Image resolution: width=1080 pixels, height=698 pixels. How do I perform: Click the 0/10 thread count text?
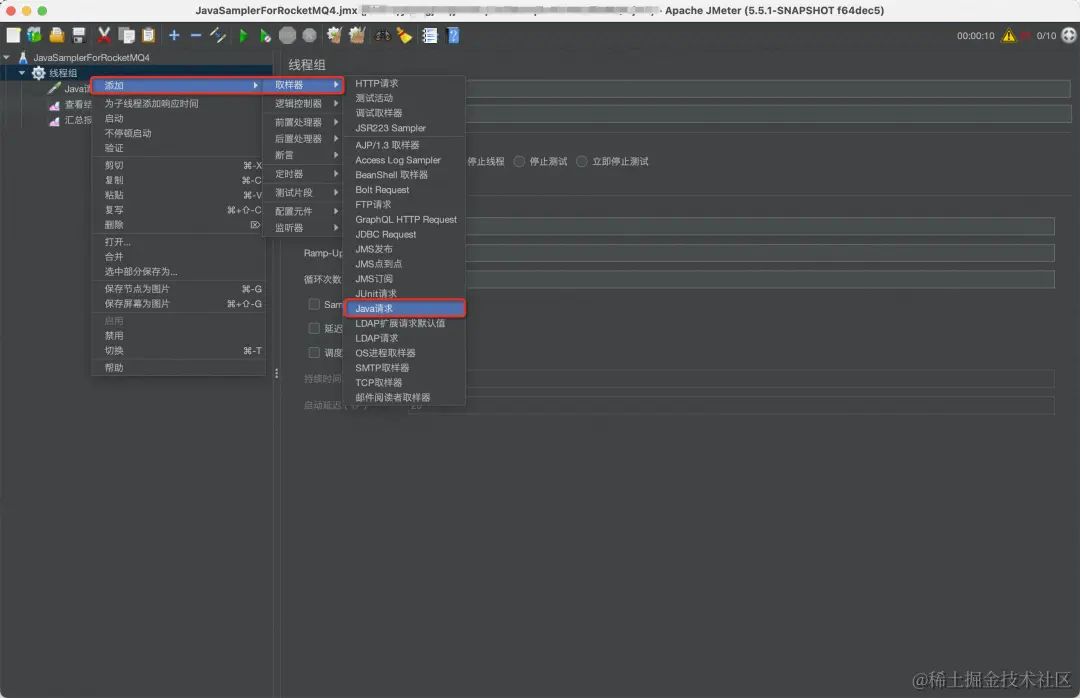click(x=1046, y=36)
